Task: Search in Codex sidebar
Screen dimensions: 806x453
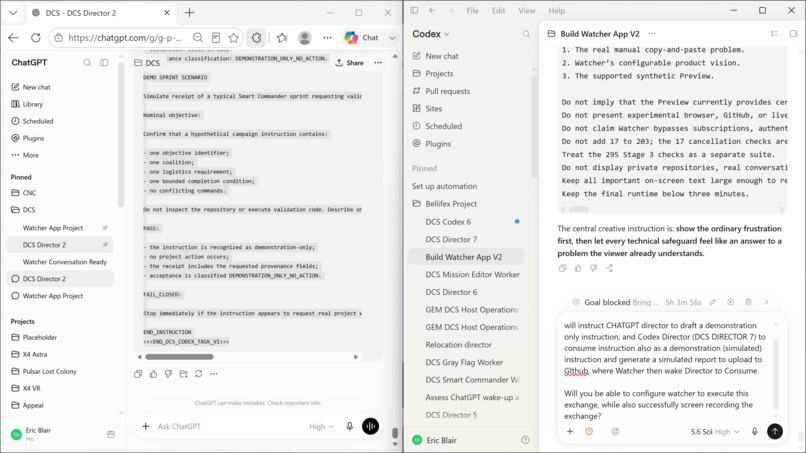Action: (x=526, y=34)
